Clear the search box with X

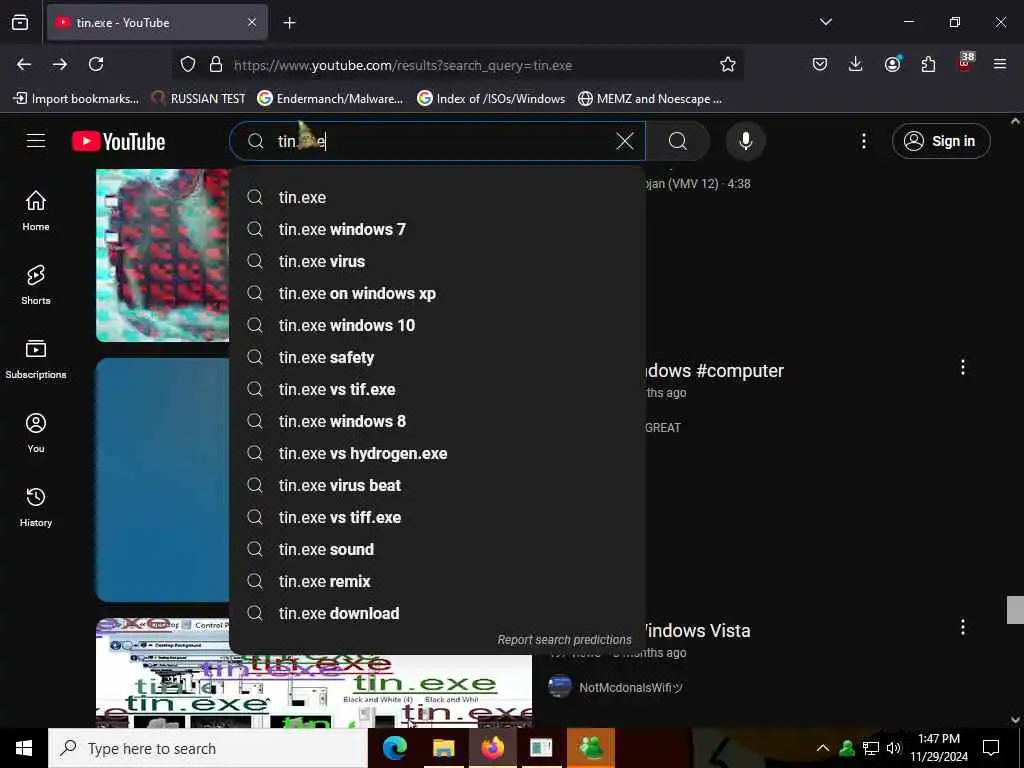tap(625, 141)
